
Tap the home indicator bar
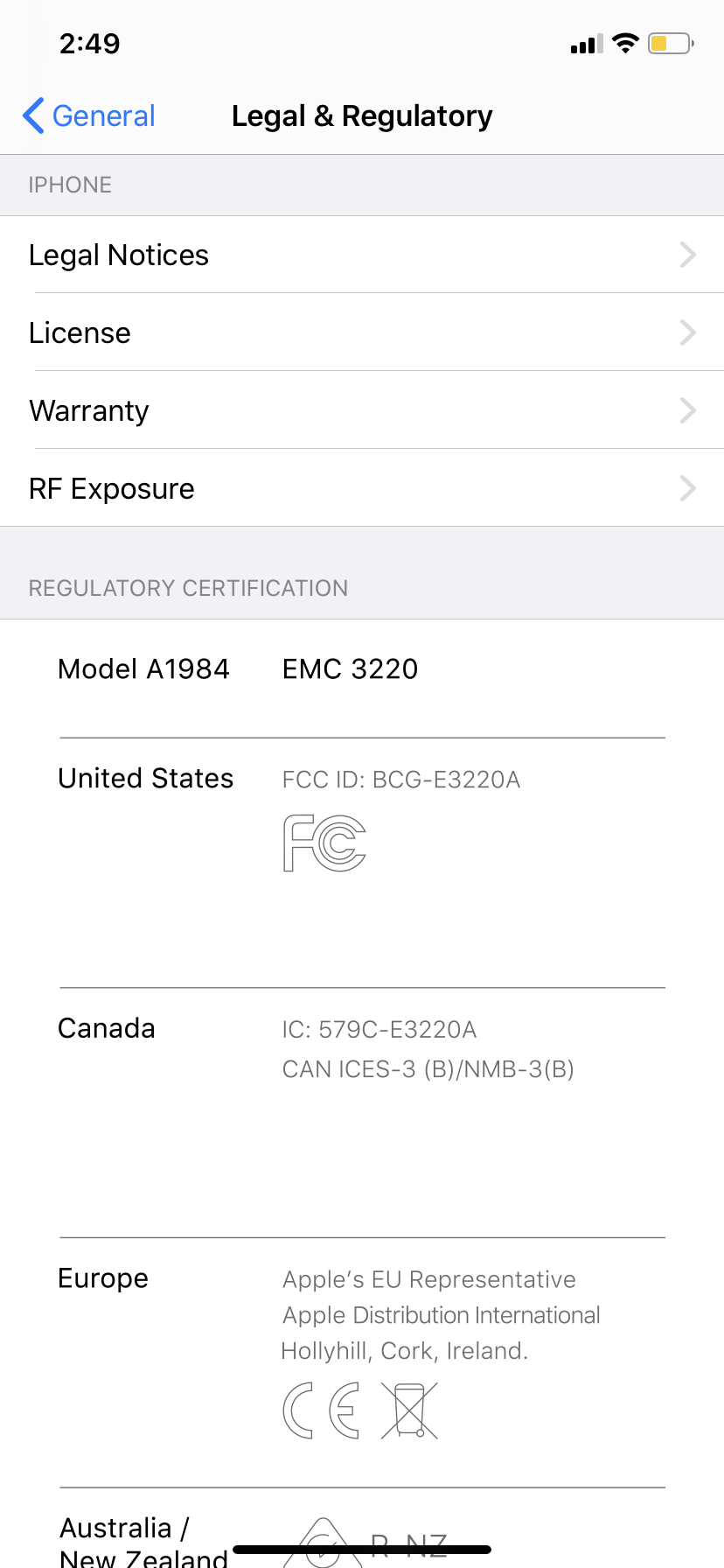[x=362, y=1549]
